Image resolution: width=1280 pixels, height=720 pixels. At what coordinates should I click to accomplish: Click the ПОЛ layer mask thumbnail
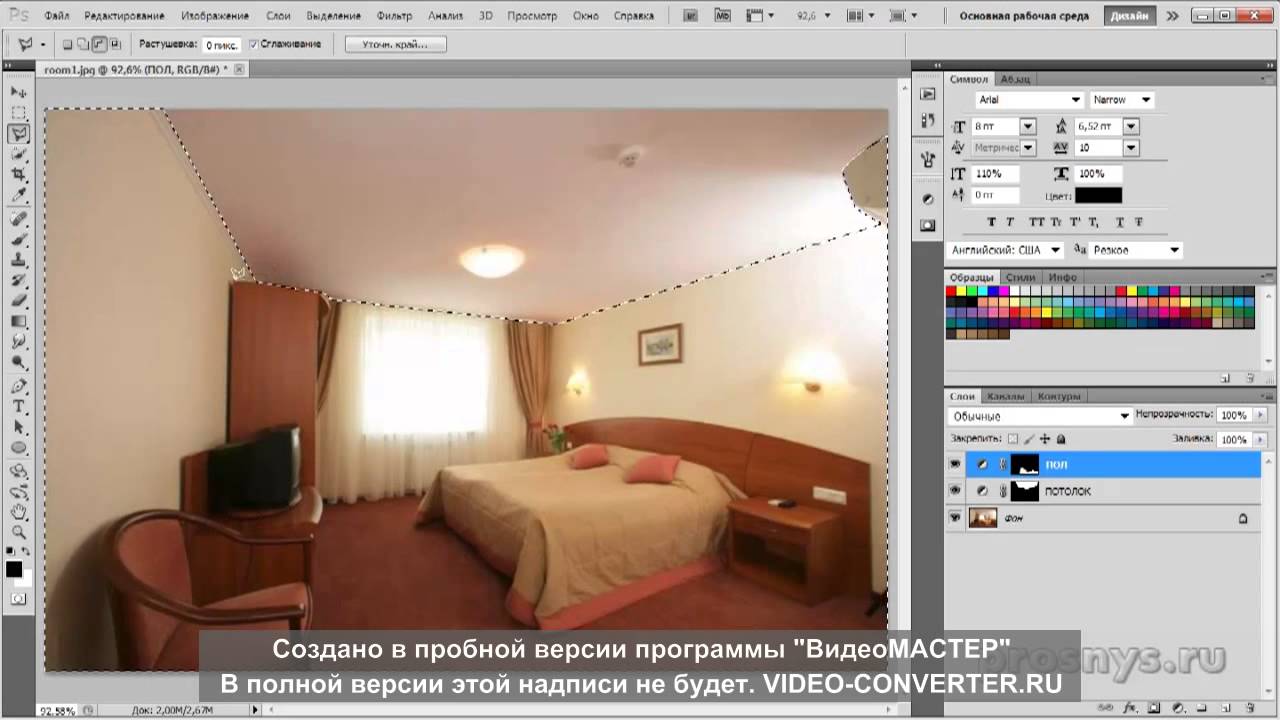point(1026,464)
